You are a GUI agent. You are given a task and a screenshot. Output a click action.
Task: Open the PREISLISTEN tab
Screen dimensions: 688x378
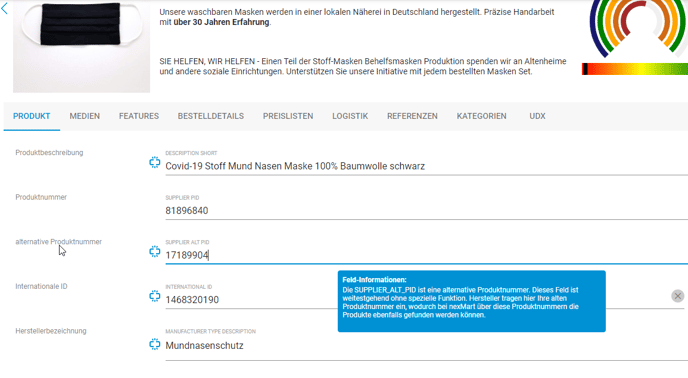pos(288,116)
